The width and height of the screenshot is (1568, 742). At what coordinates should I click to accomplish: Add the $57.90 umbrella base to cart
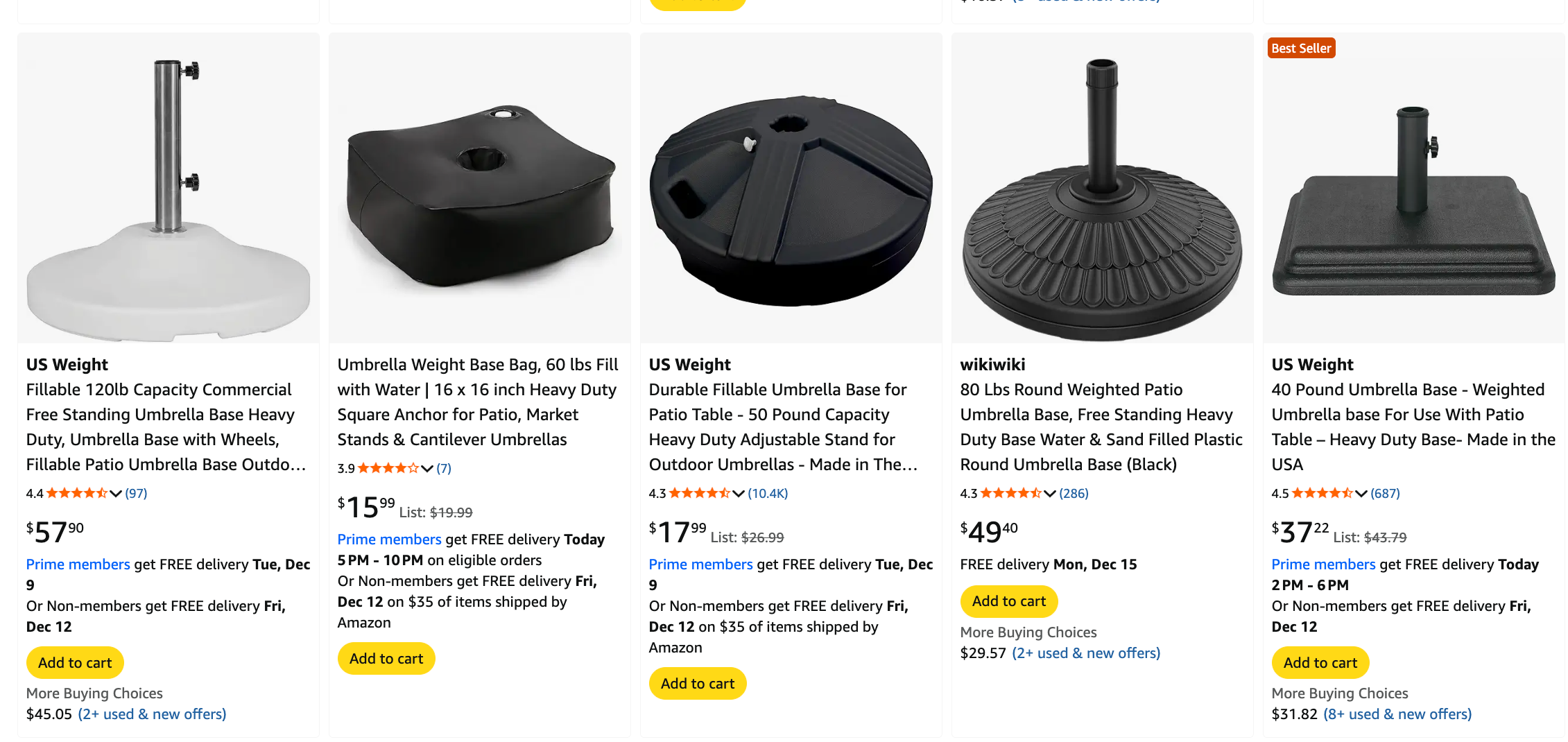pos(75,663)
